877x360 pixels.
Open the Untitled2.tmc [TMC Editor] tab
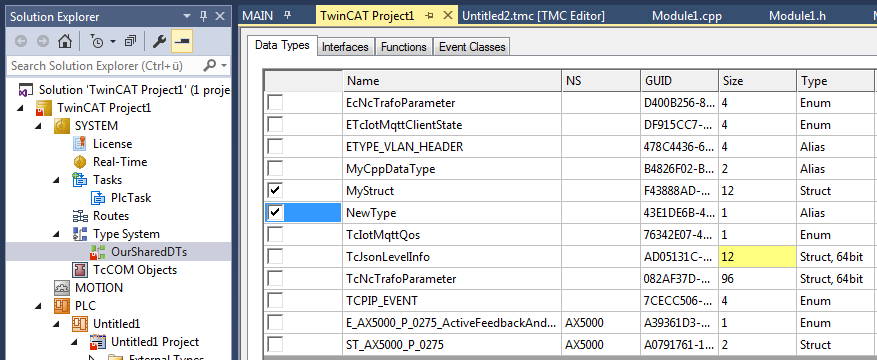click(x=533, y=16)
